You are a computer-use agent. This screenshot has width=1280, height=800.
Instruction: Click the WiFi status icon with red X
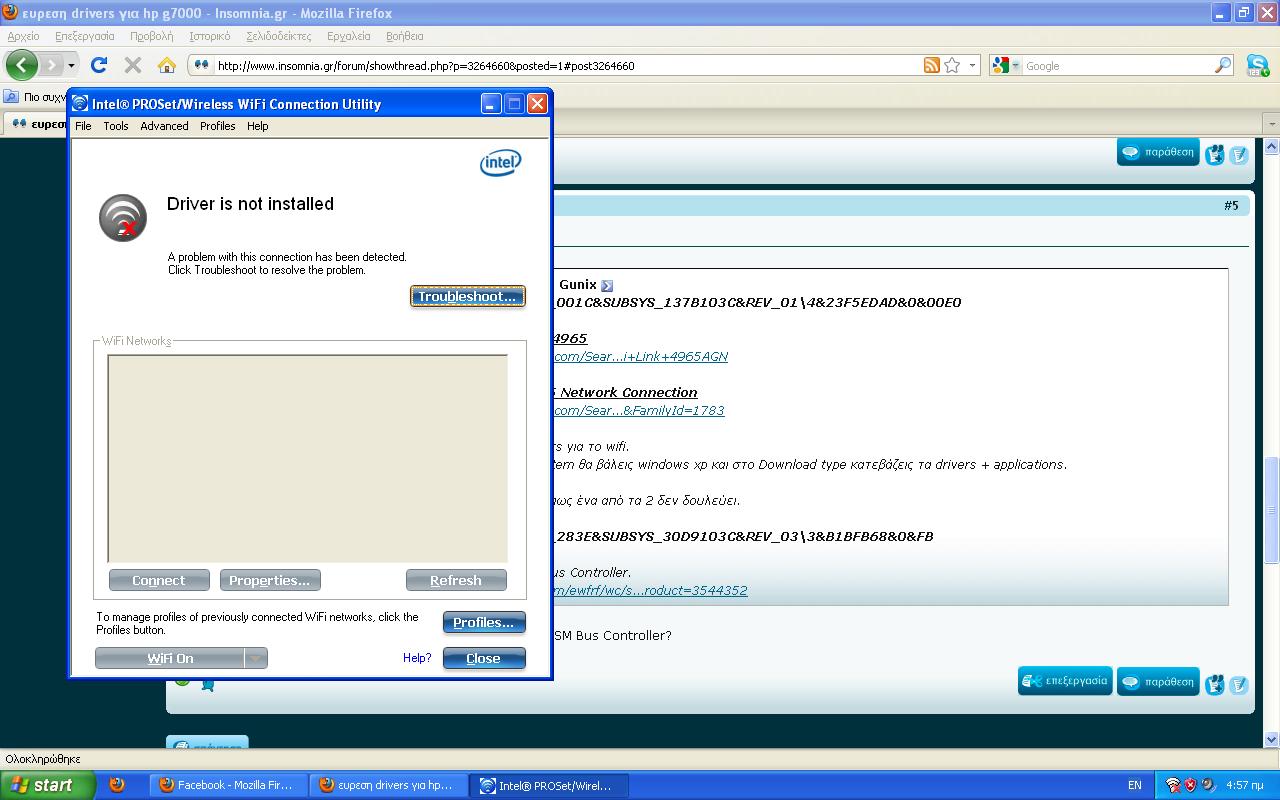click(123, 217)
